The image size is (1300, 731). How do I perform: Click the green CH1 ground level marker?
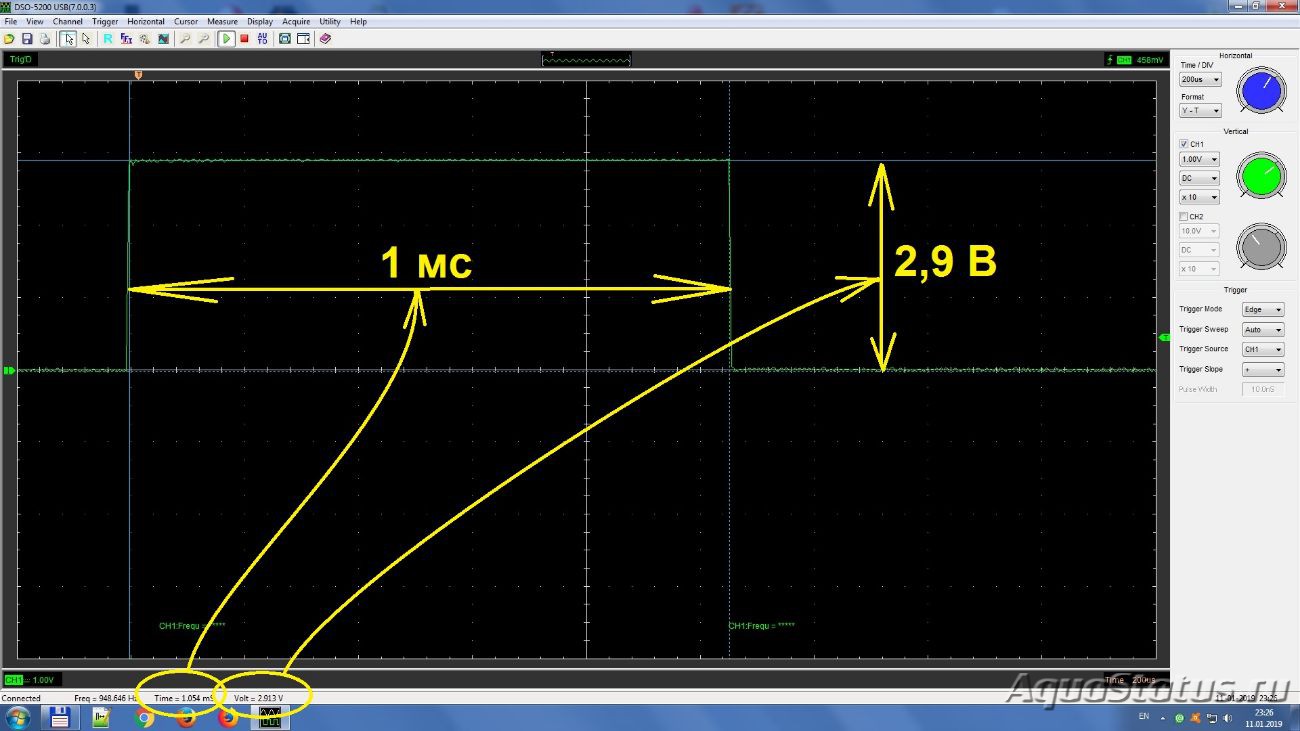(x=9, y=371)
